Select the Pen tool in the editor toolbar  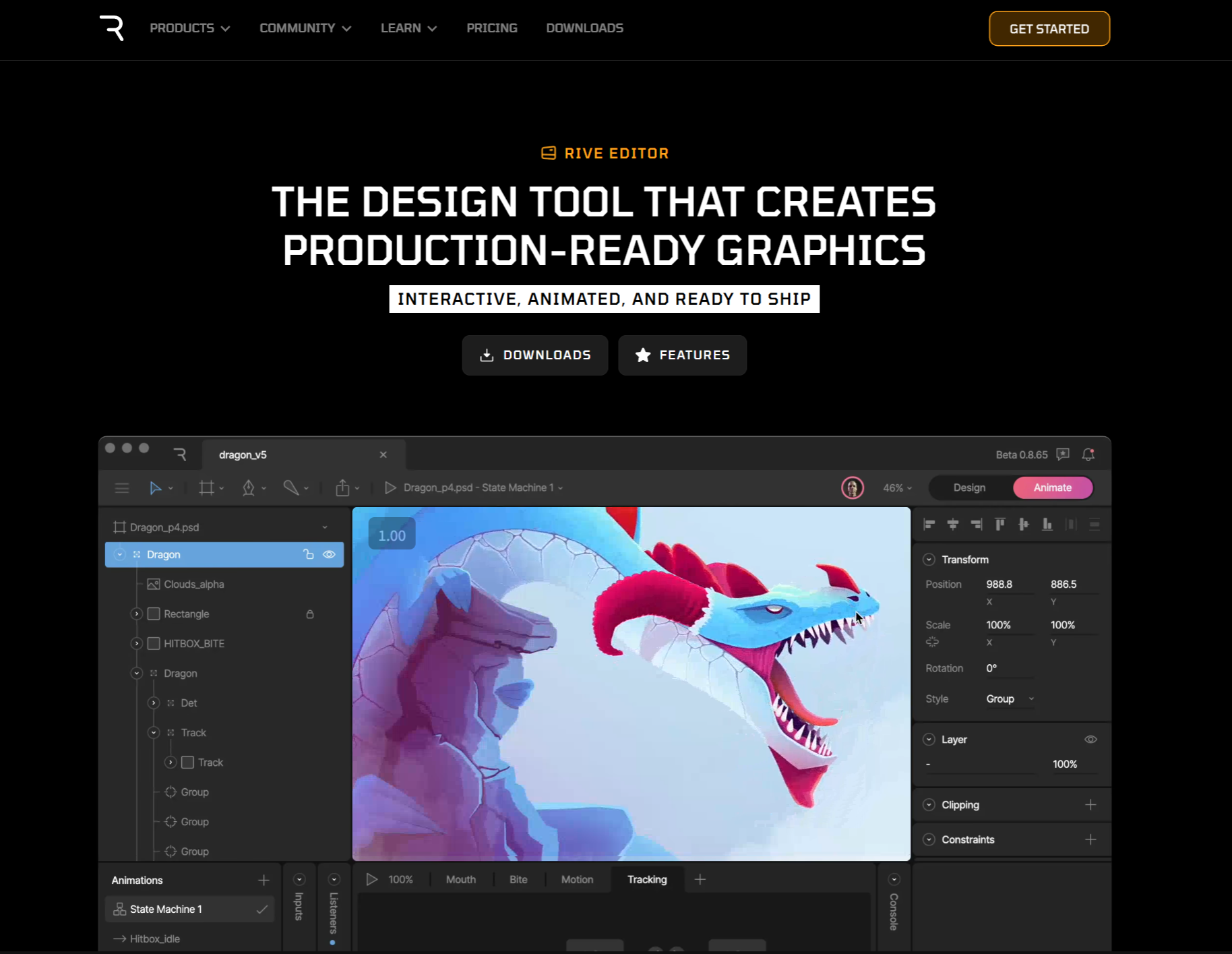pos(249,487)
